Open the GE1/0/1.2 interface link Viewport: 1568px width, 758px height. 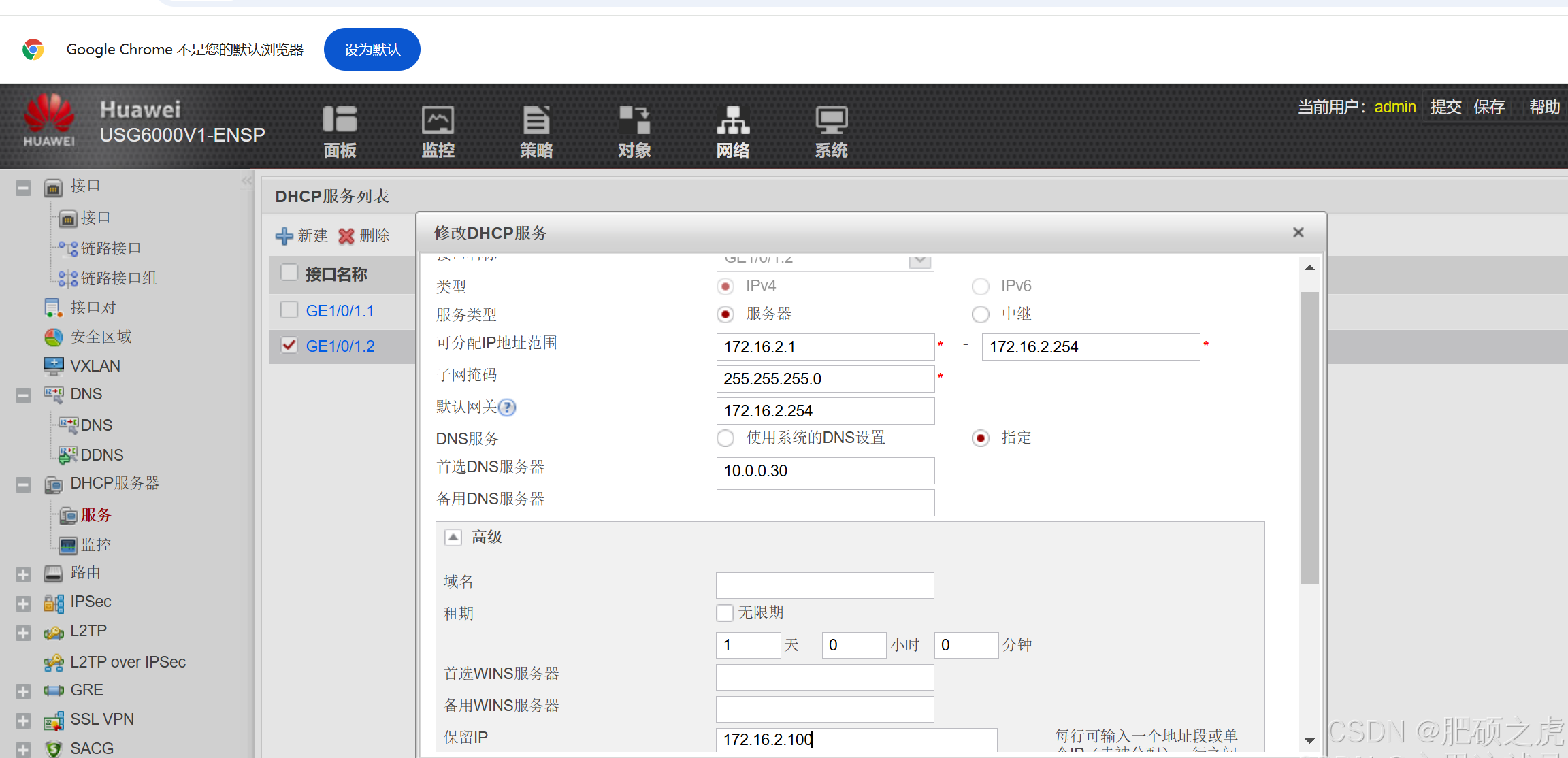[340, 346]
